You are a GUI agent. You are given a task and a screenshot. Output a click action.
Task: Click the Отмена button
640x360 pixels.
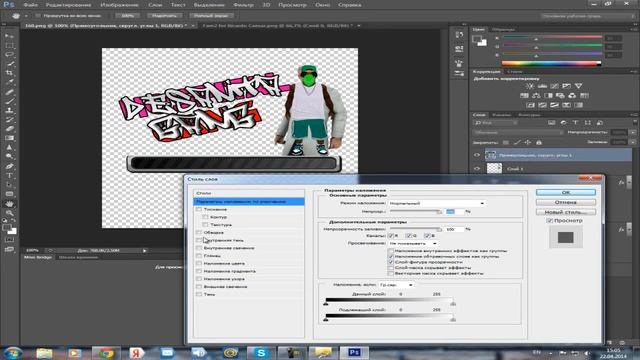pos(565,202)
